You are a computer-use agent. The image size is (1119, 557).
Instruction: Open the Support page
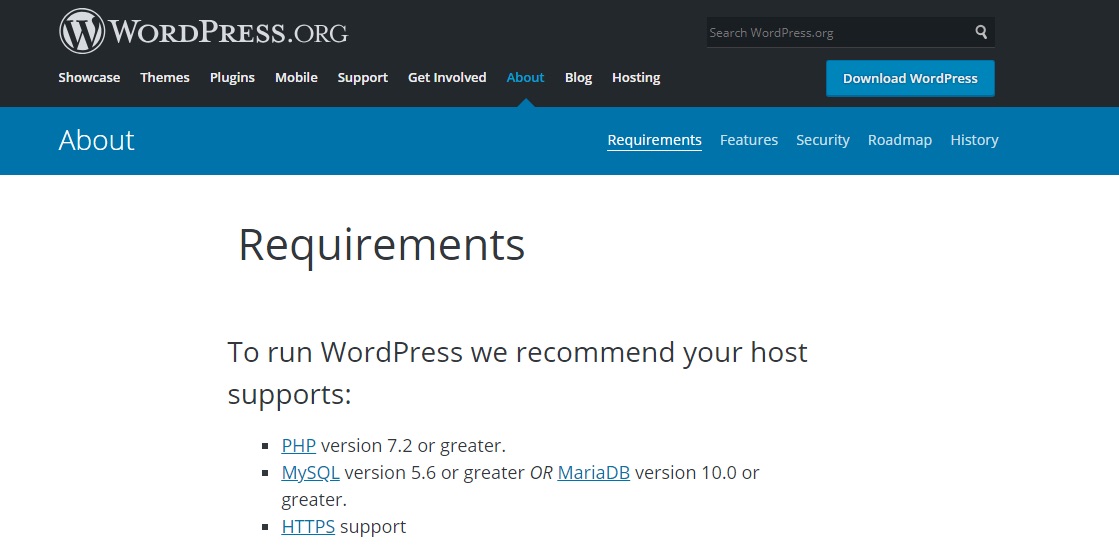[362, 78]
